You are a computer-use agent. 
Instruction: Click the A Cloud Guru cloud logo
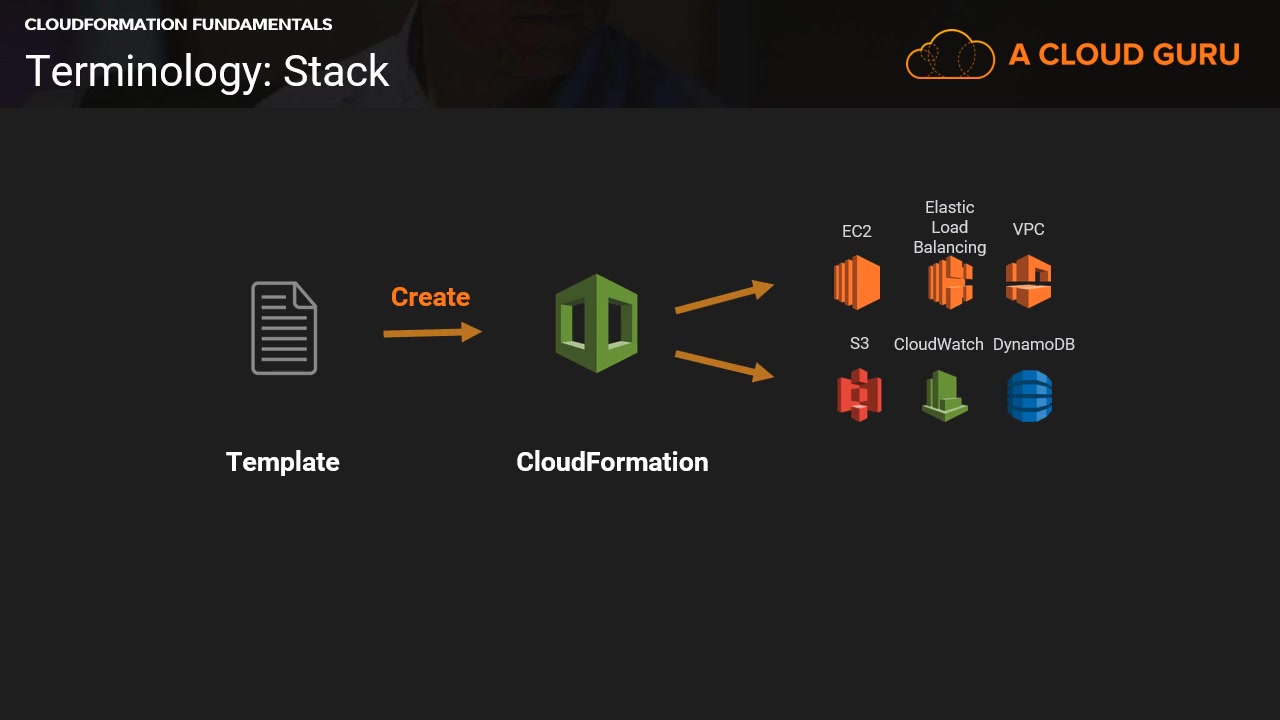tap(951, 54)
